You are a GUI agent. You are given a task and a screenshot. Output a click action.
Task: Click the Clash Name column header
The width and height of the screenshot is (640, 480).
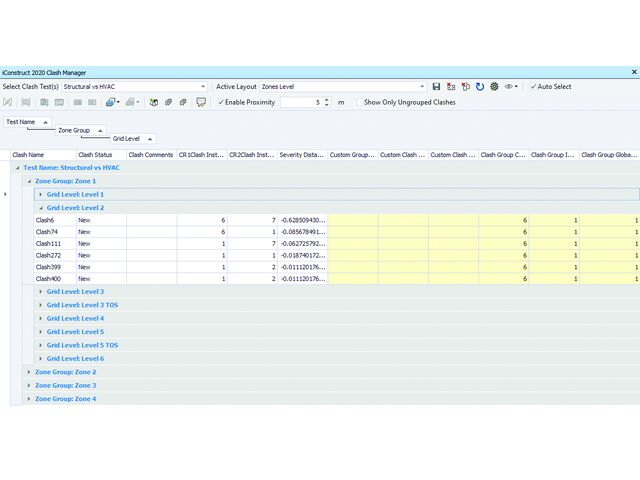click(28, 155)
